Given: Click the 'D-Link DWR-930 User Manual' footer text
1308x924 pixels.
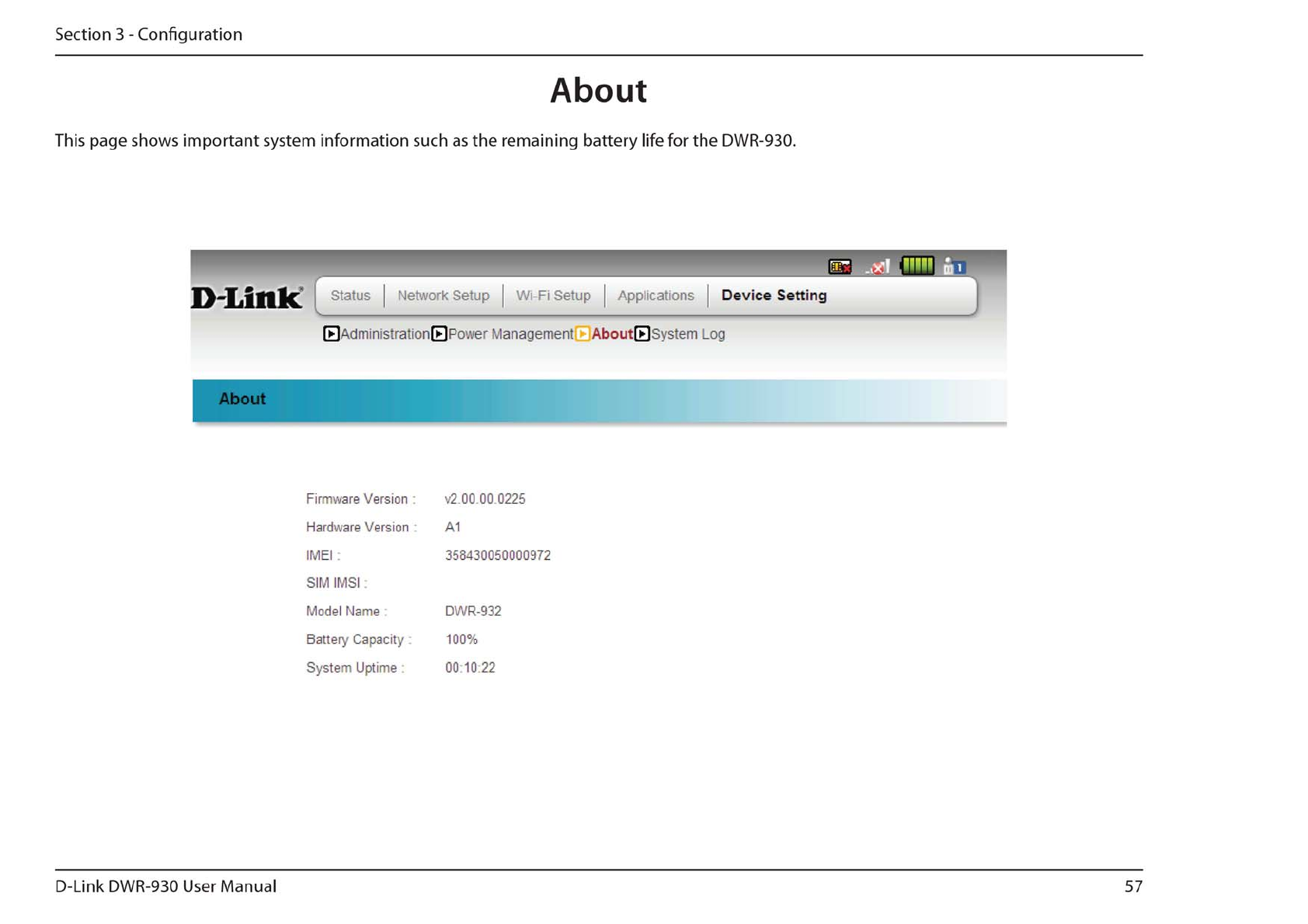Looking at the screenshot, I should [165, 887].
